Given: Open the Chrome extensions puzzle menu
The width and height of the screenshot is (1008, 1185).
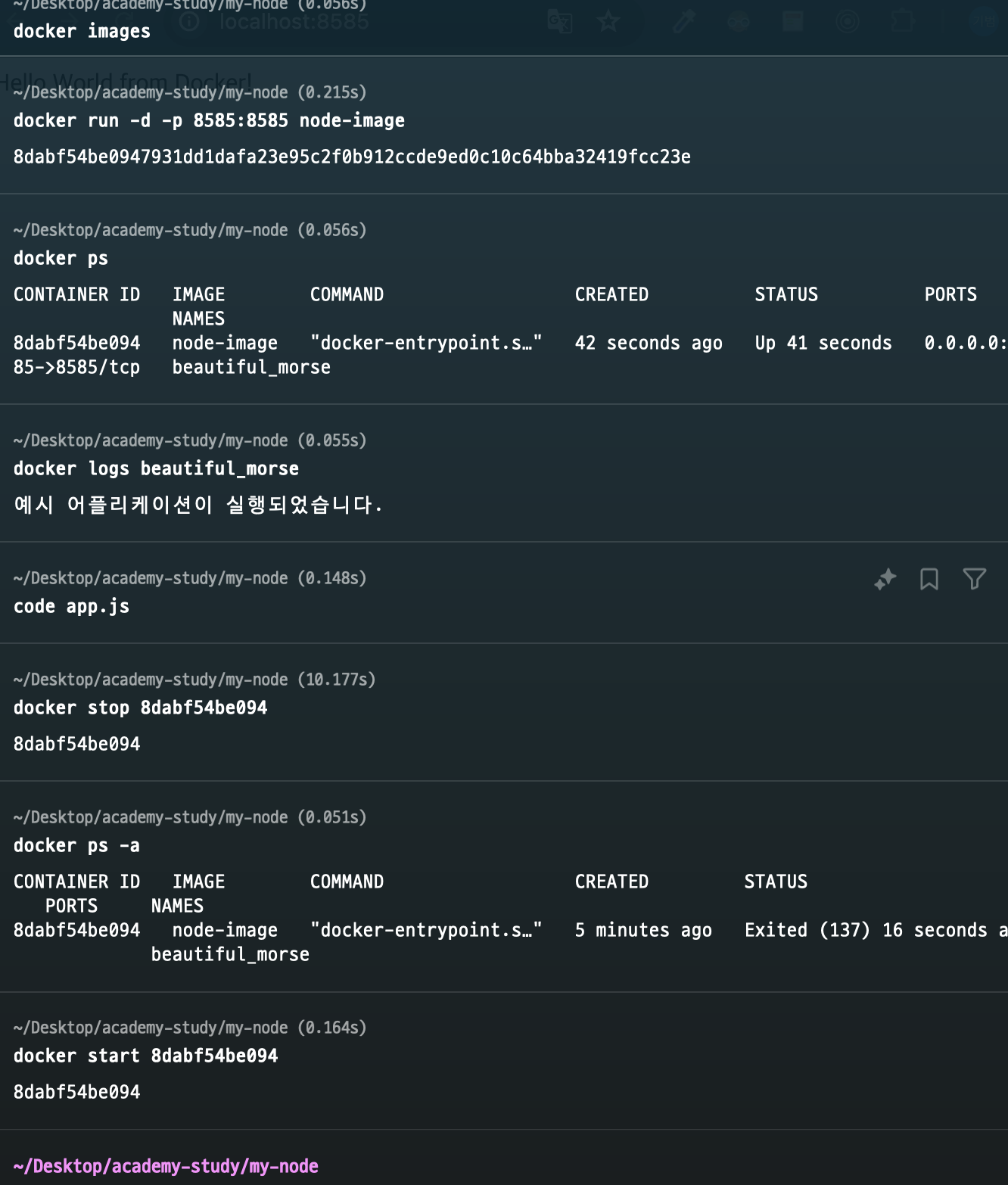Looking at the screenshot, I should pyautogui.click(x=902, y=21).
